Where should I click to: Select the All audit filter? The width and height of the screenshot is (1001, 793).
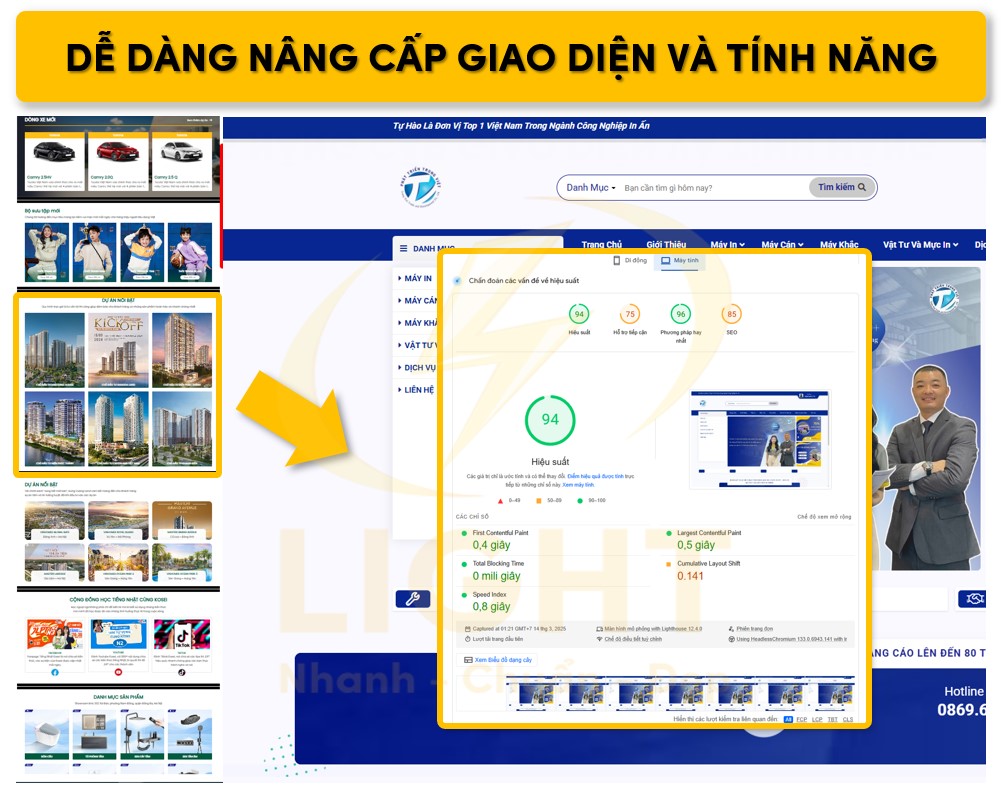coord(788,719)
